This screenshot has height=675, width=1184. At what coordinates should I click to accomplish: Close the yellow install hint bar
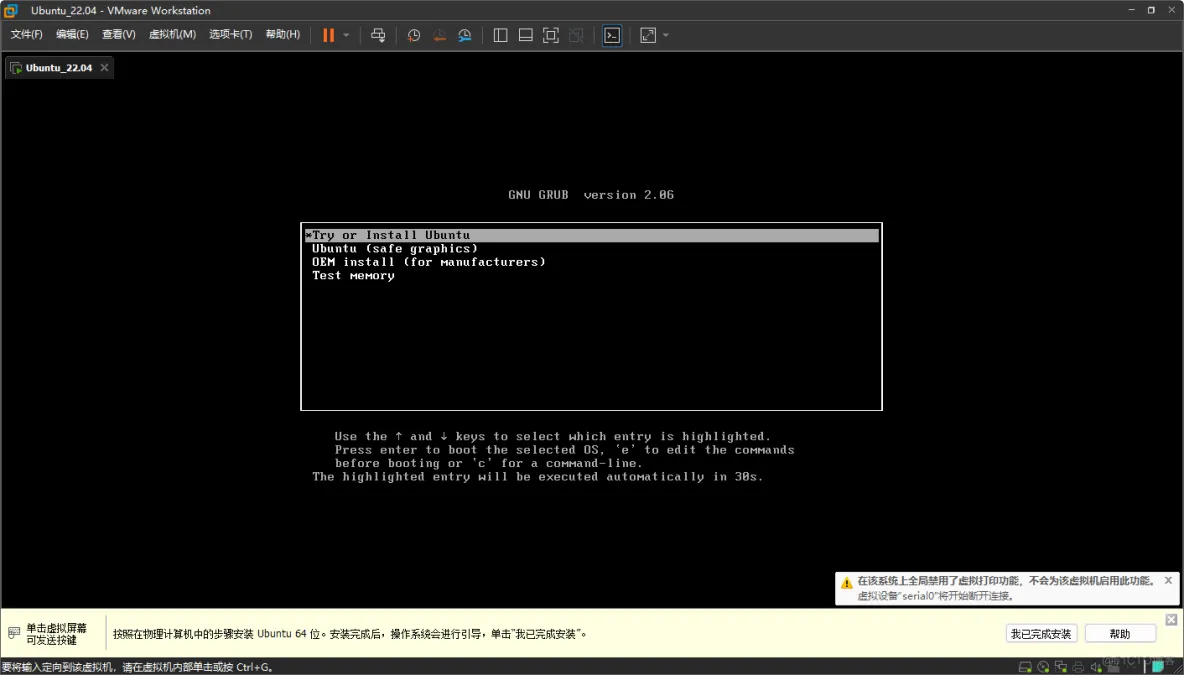pyautogui.click(x=1171, y=620)
